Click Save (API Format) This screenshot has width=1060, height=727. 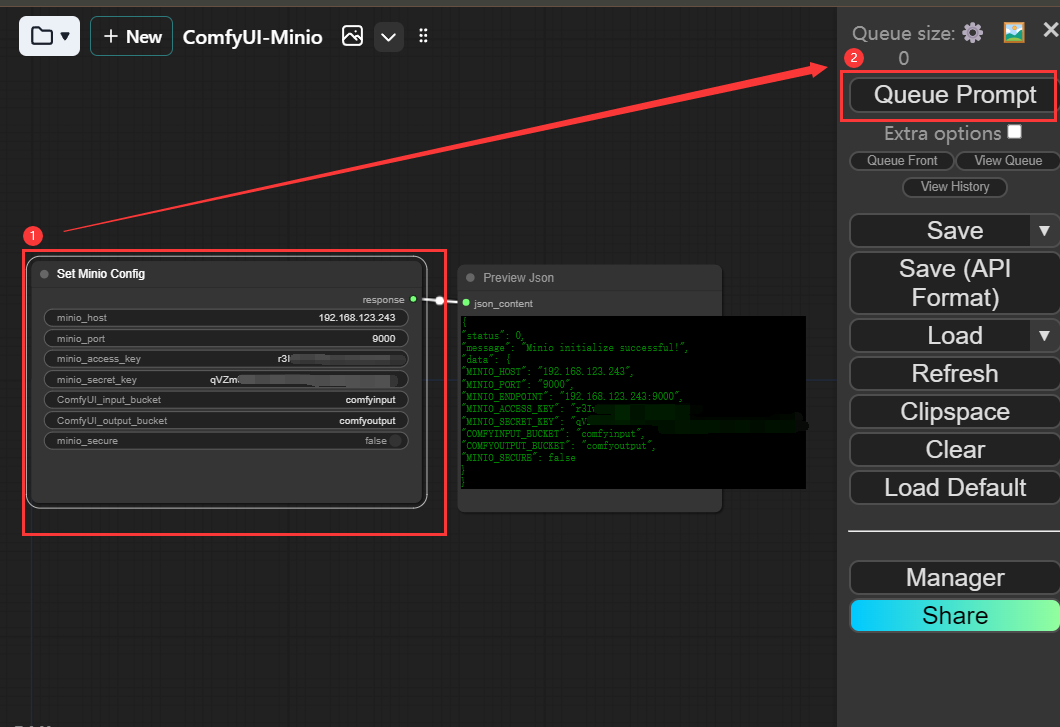tap(955, 283)
